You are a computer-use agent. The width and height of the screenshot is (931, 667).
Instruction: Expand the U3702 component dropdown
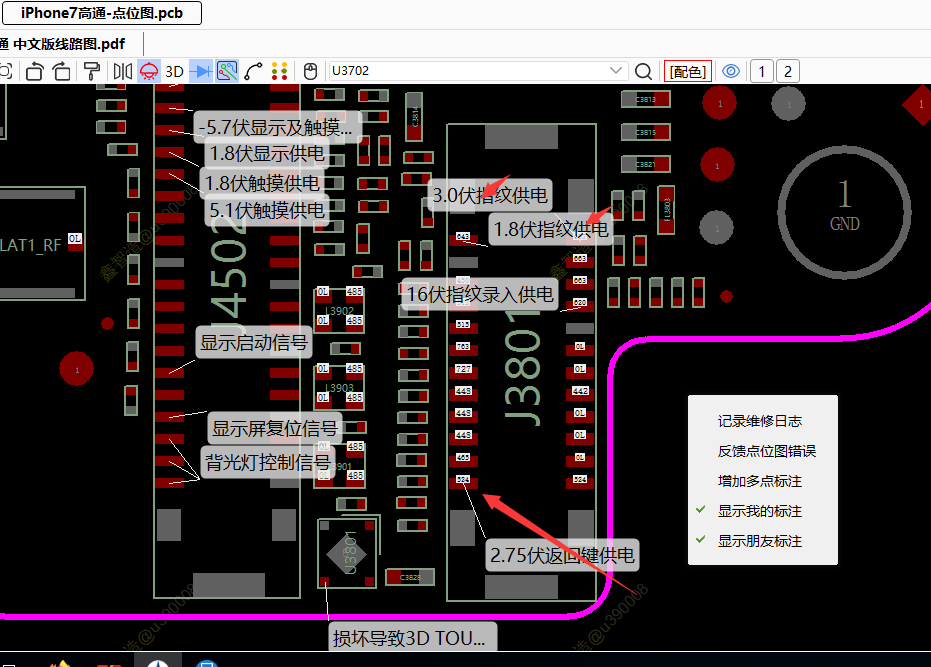click(617, 71)
